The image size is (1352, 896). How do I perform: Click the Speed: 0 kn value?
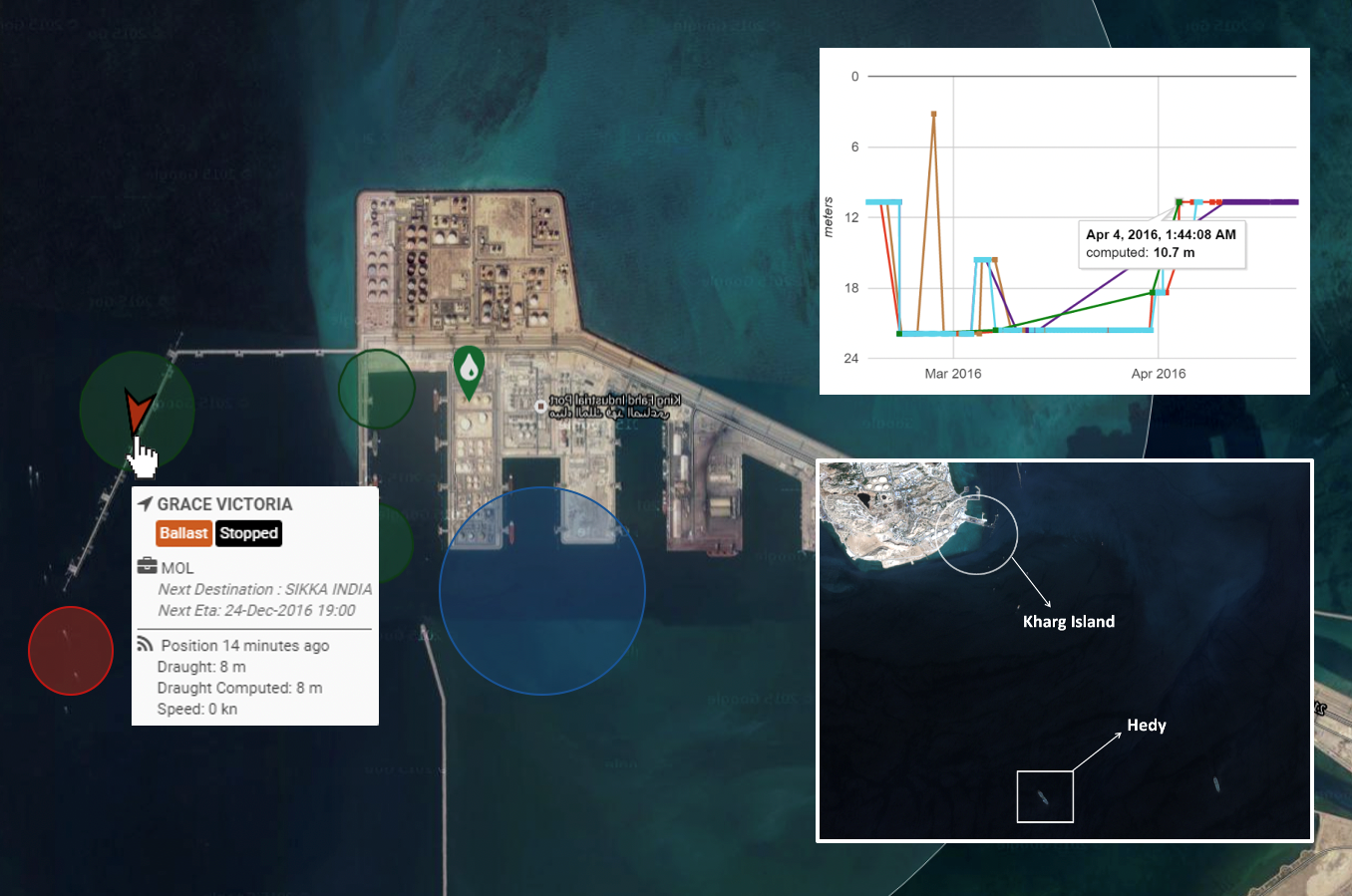pos(197,709)
